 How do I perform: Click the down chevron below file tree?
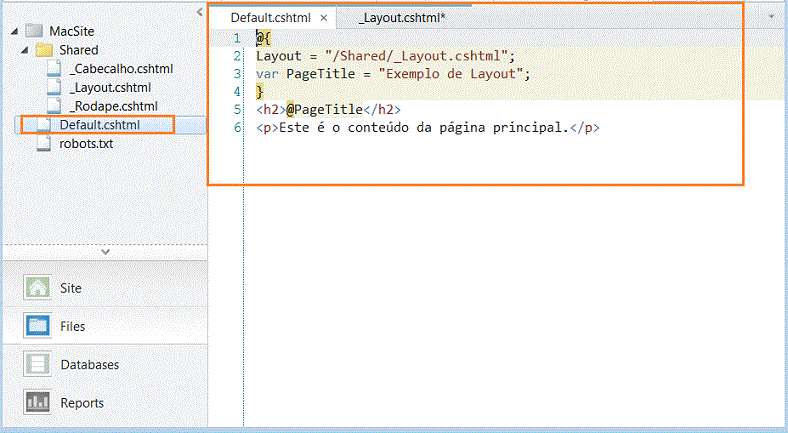pos(106,252)
